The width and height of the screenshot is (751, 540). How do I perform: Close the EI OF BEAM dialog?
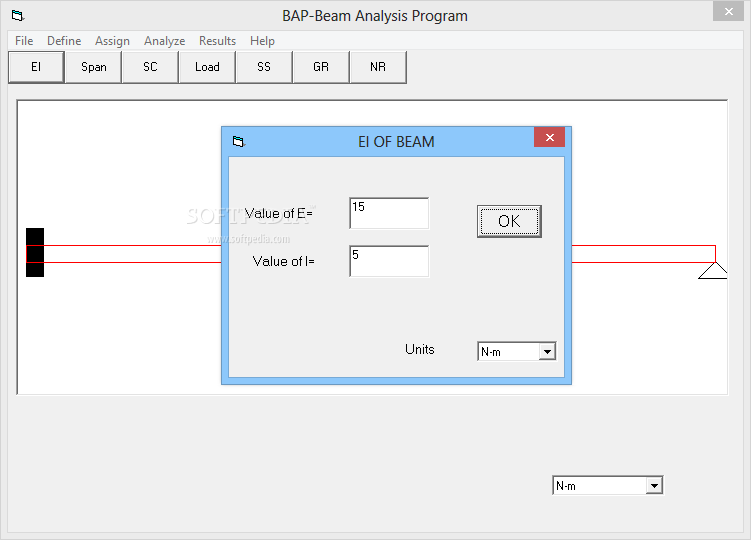pos(549,138)
